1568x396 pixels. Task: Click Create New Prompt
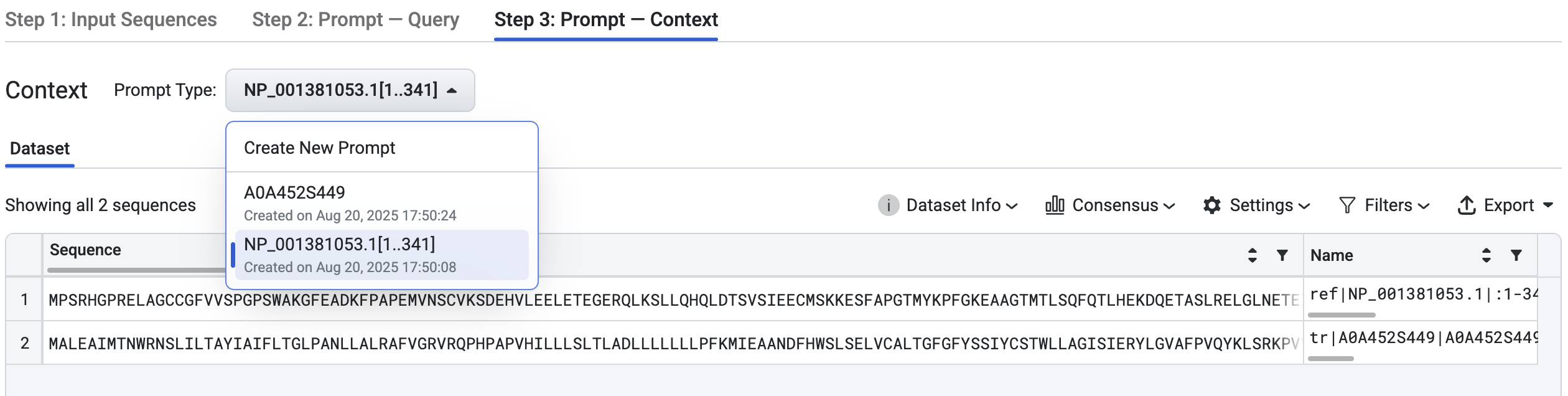tap(319, 148)
